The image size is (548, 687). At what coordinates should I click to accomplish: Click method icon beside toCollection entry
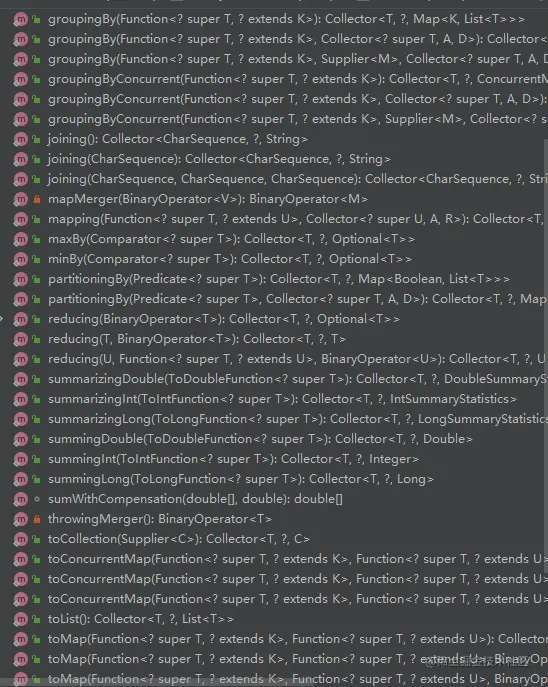tap(20, 539)
